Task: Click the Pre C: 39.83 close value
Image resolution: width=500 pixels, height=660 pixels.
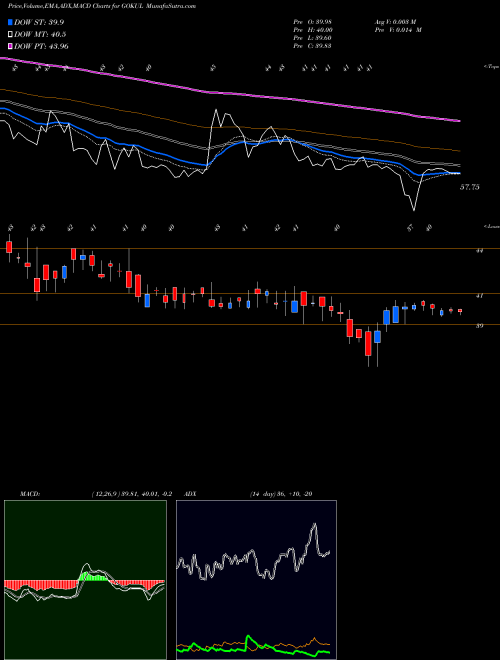Action: pyautogui.click(x=312, y=46)
